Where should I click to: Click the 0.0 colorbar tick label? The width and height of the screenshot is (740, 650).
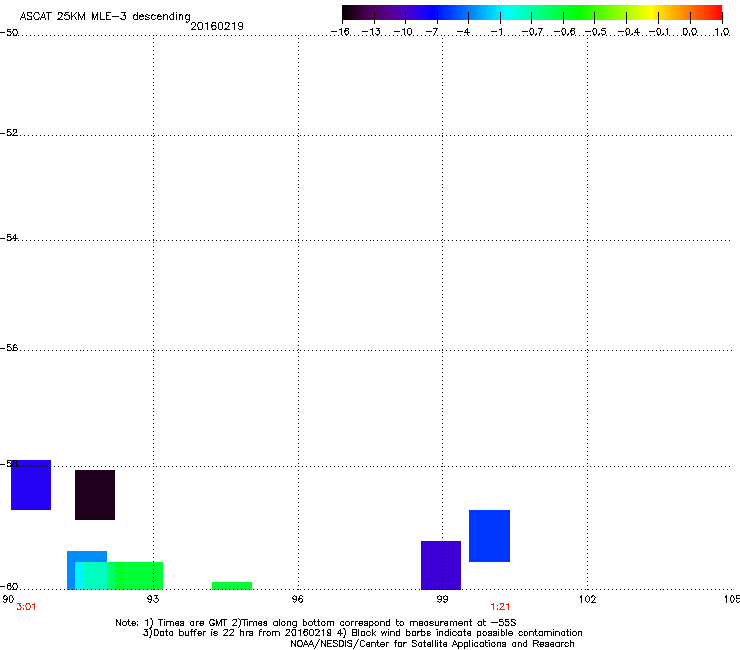[690, 32]
